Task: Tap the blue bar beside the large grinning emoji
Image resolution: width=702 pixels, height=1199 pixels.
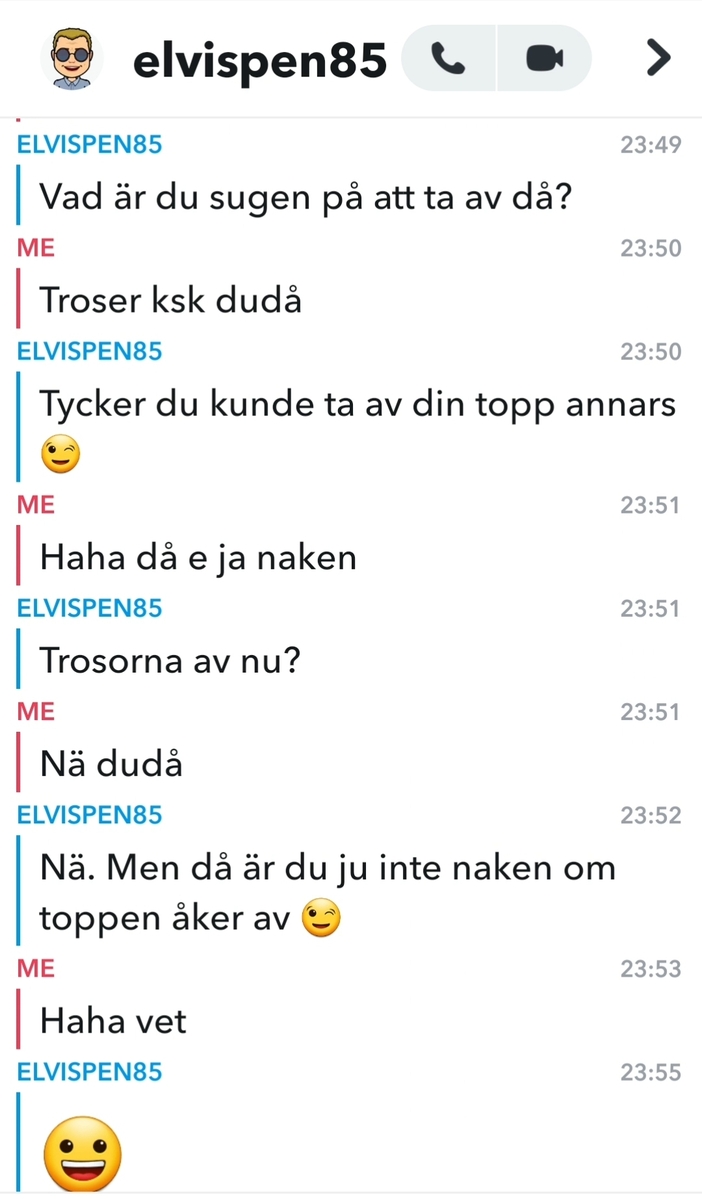Action: [18, 1142]
